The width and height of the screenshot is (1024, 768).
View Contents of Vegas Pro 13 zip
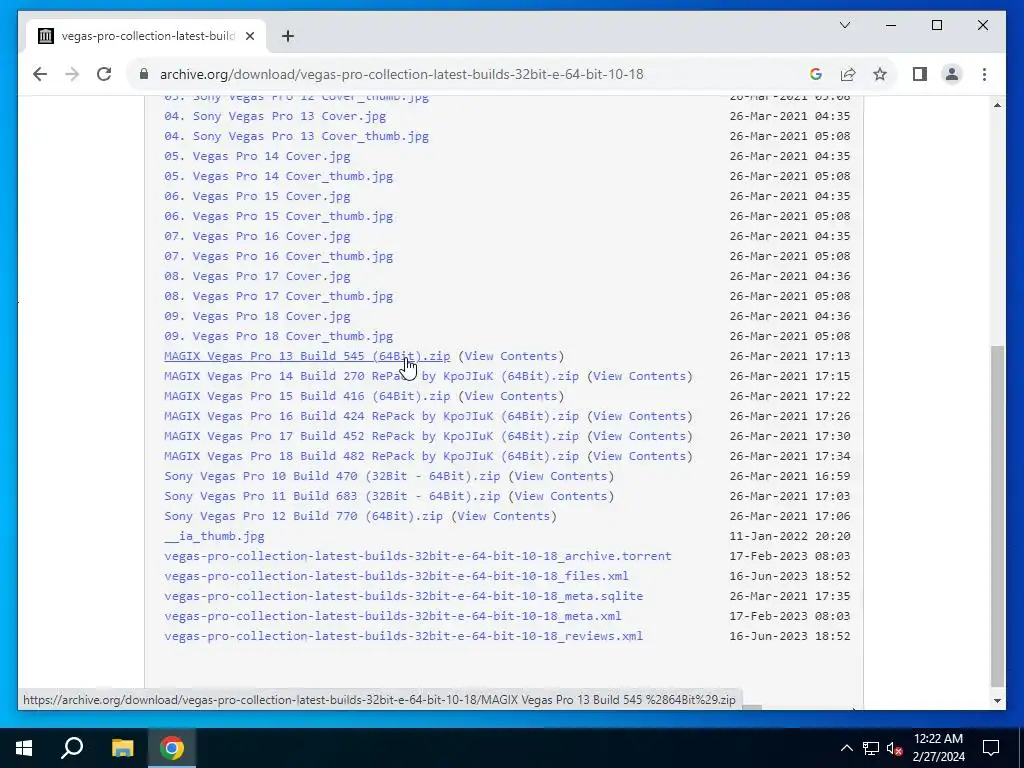[511, 356]
